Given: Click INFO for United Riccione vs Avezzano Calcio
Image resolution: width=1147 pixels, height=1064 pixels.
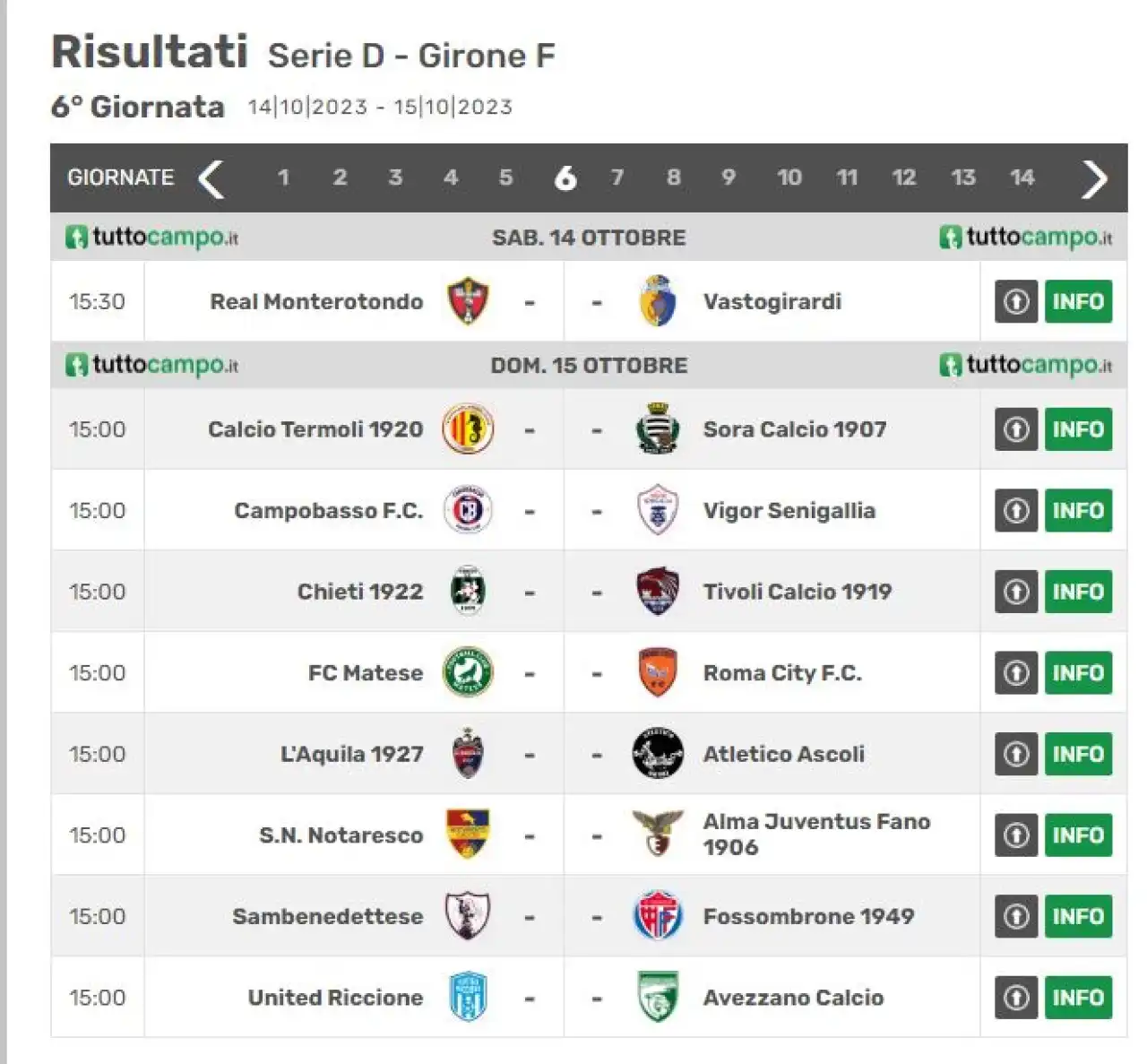Looking at the screenshot, I should click(1078, 998).
